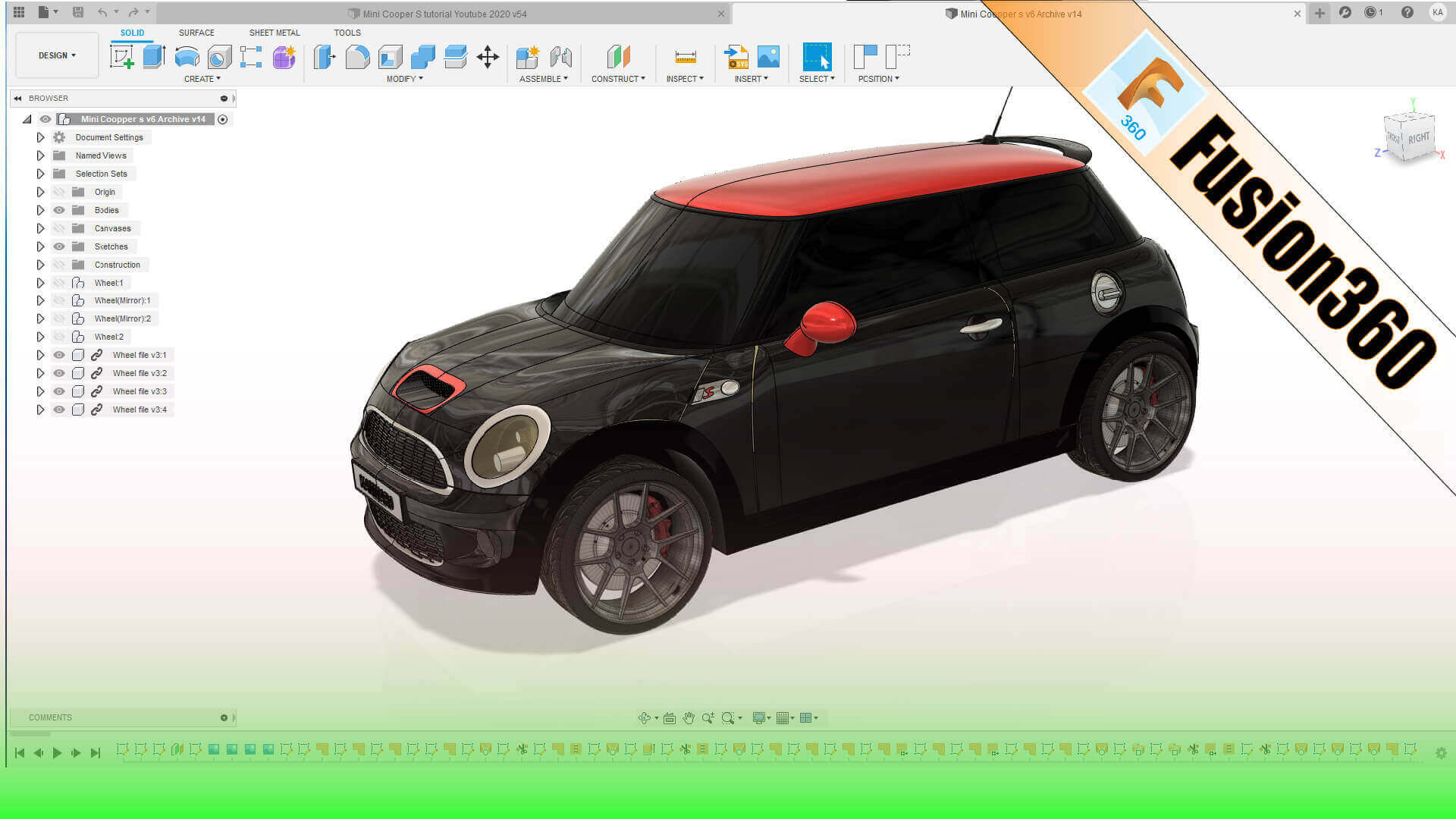Viewport: 1456px width, 819px height.
Task: Switch to the SHEET METAL tab
Action: point(275,33)
